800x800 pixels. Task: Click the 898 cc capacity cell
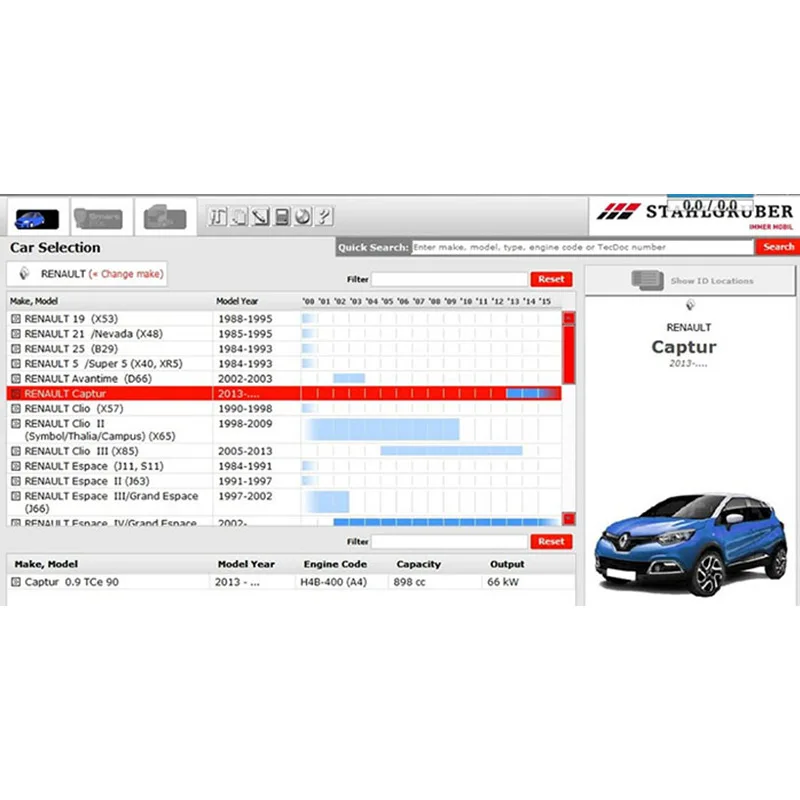click(x=409, y=582)
